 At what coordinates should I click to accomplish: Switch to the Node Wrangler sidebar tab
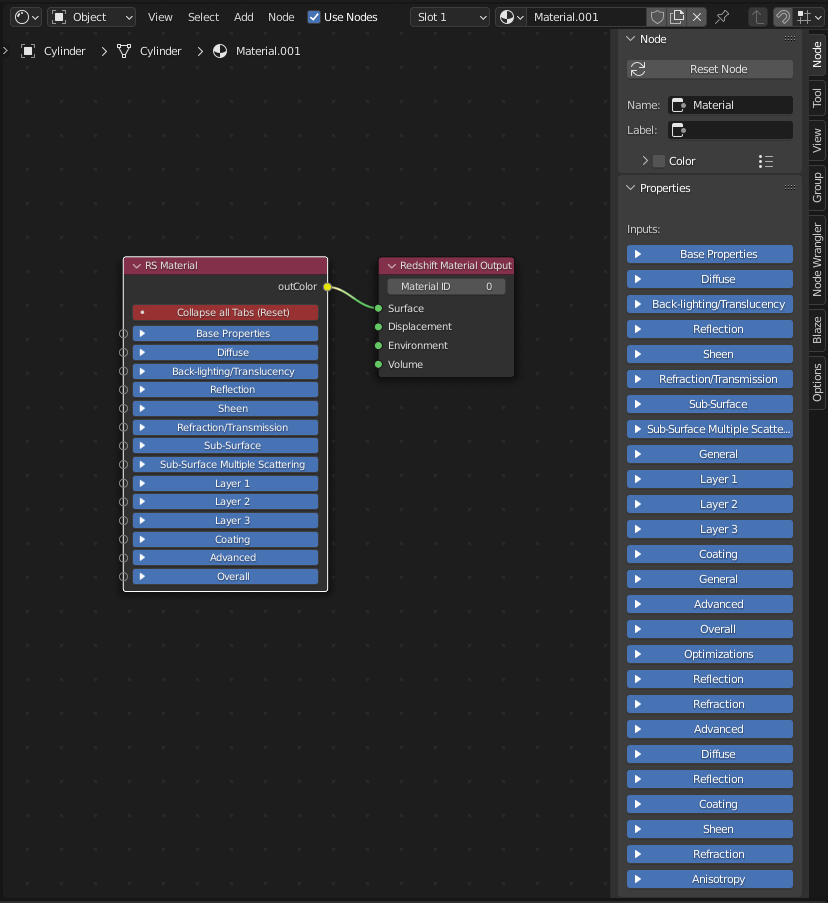point(817,260)
